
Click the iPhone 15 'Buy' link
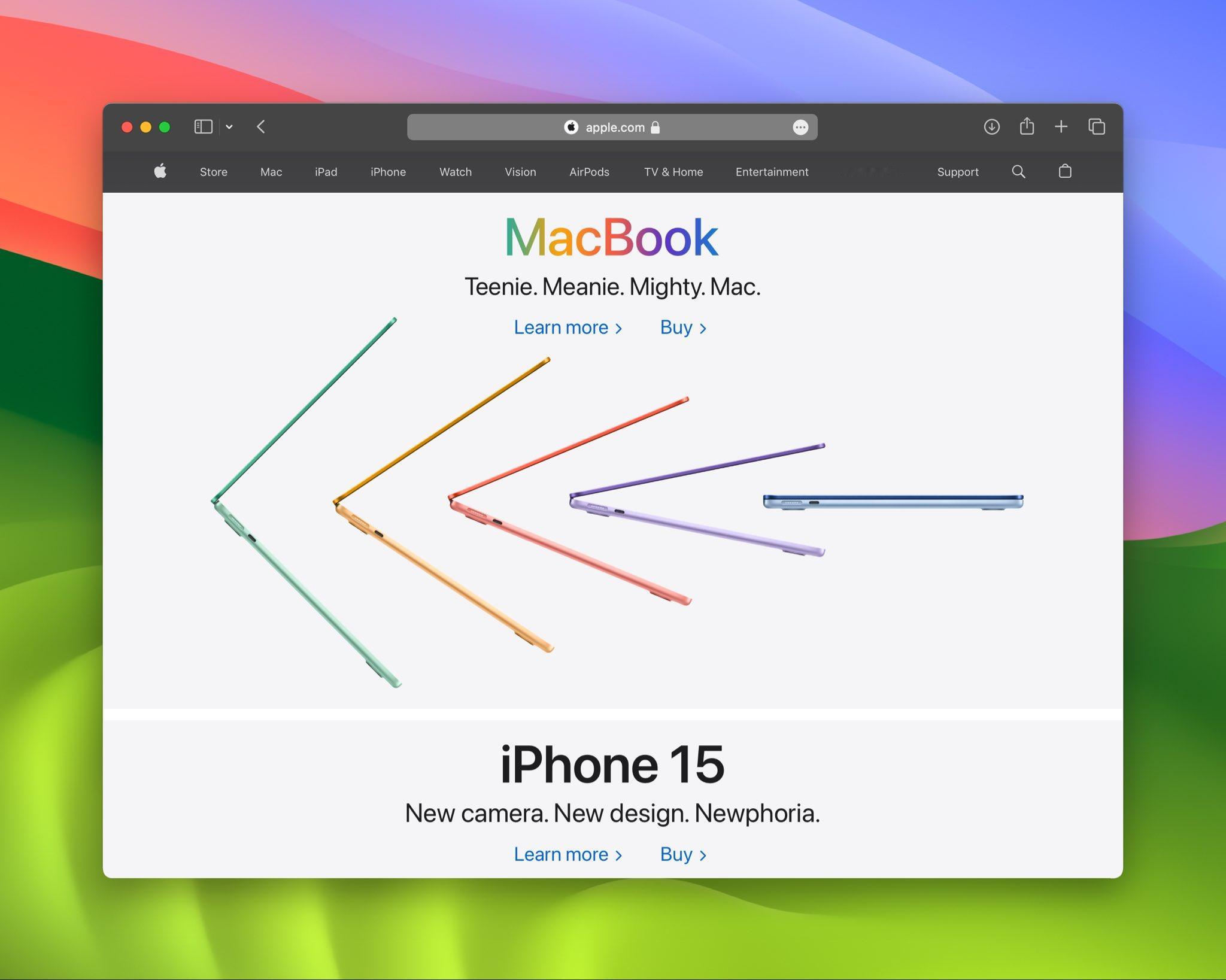[x=683, y=854]
